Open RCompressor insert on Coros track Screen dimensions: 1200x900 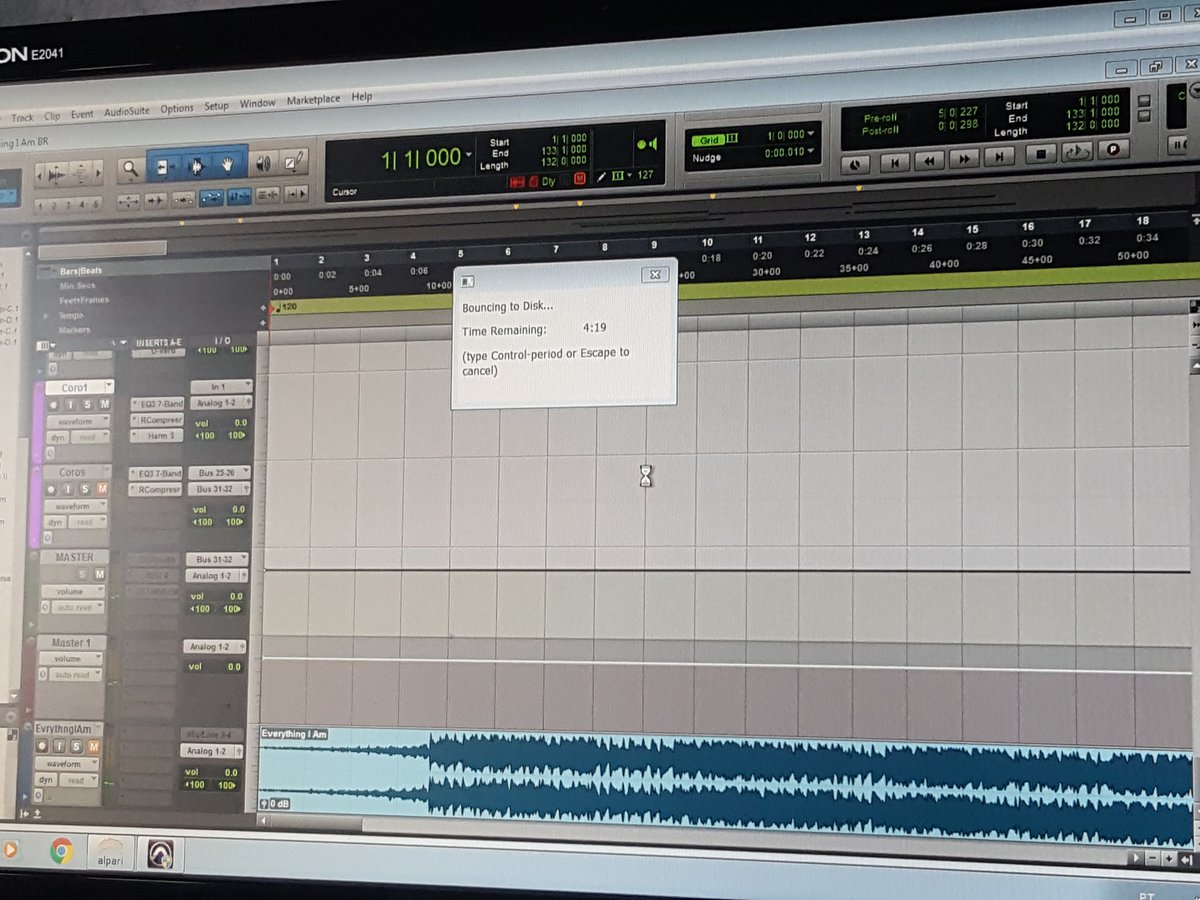(x=155, y=490)
